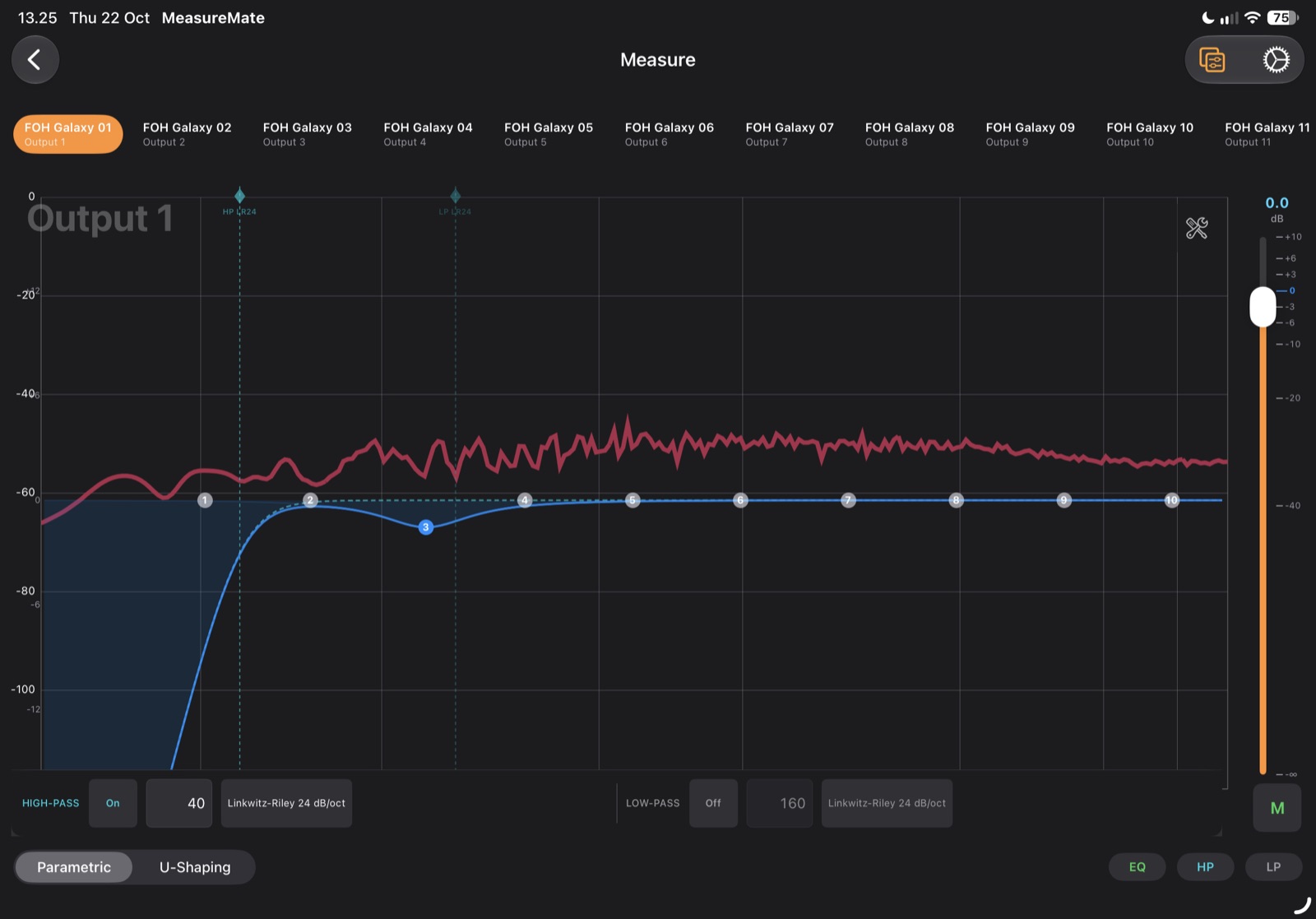1316x919 pixels.
Task: Choose the Parametric mode button
Action: tap(74, 867)
